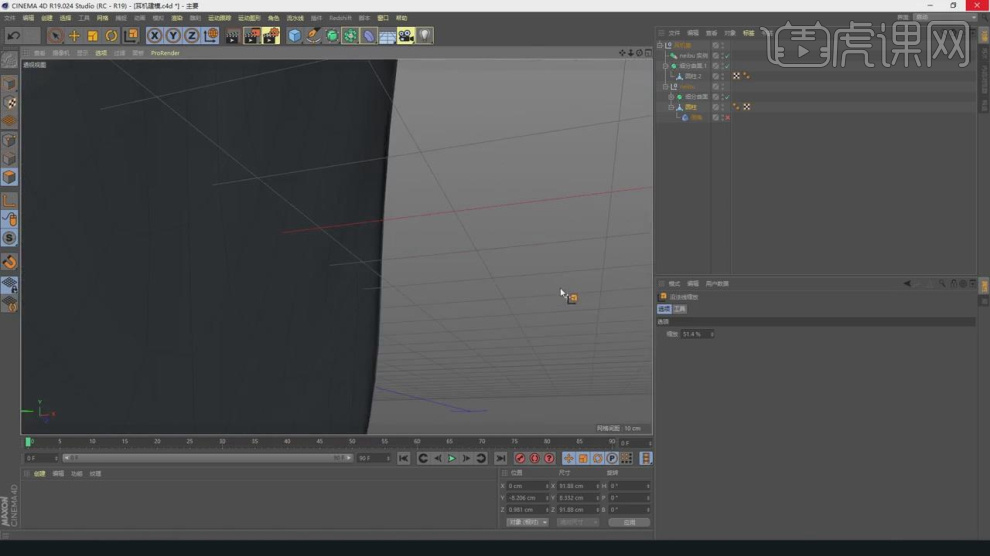Click the Undo arrow icon
Screen dimensions: 990x556
pos(13,36)
